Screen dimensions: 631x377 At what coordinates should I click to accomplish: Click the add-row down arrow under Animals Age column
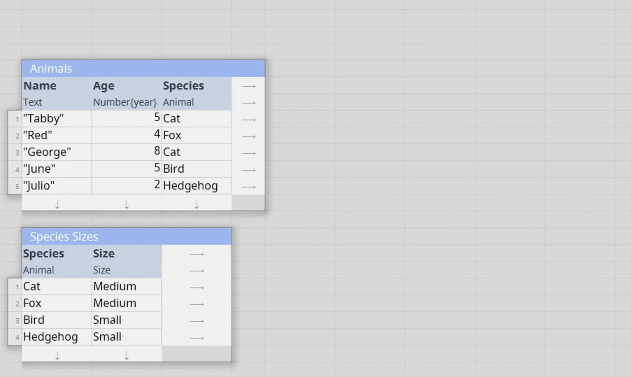pyautogui.click(x=126, y=204)
